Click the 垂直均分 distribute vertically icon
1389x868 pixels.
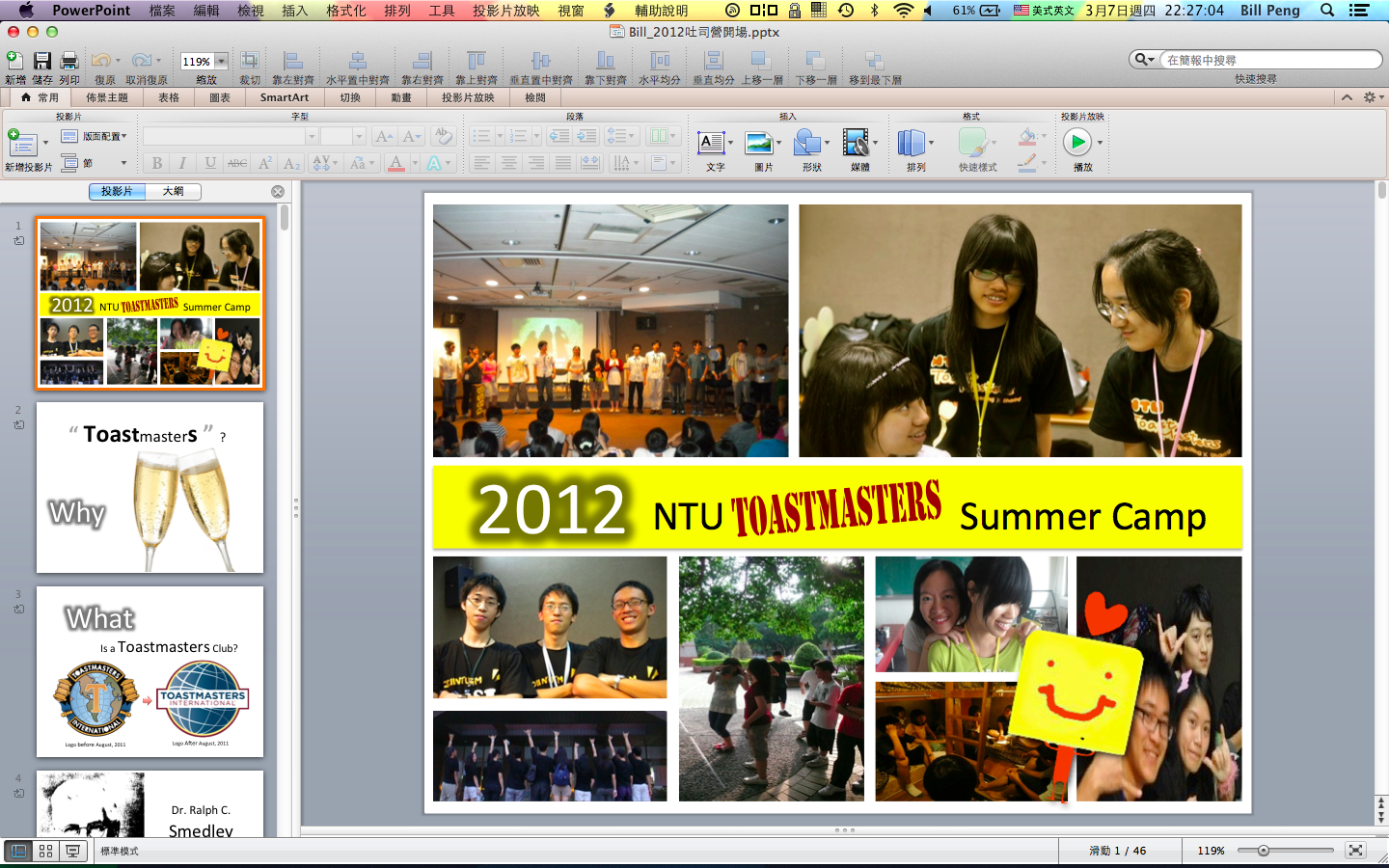(x=714, y=62)
